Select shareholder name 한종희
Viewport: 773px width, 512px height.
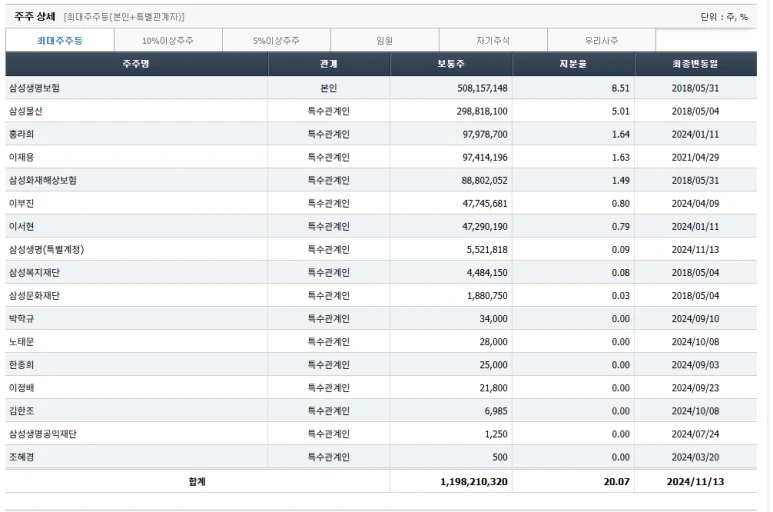[x=21, y=365]
